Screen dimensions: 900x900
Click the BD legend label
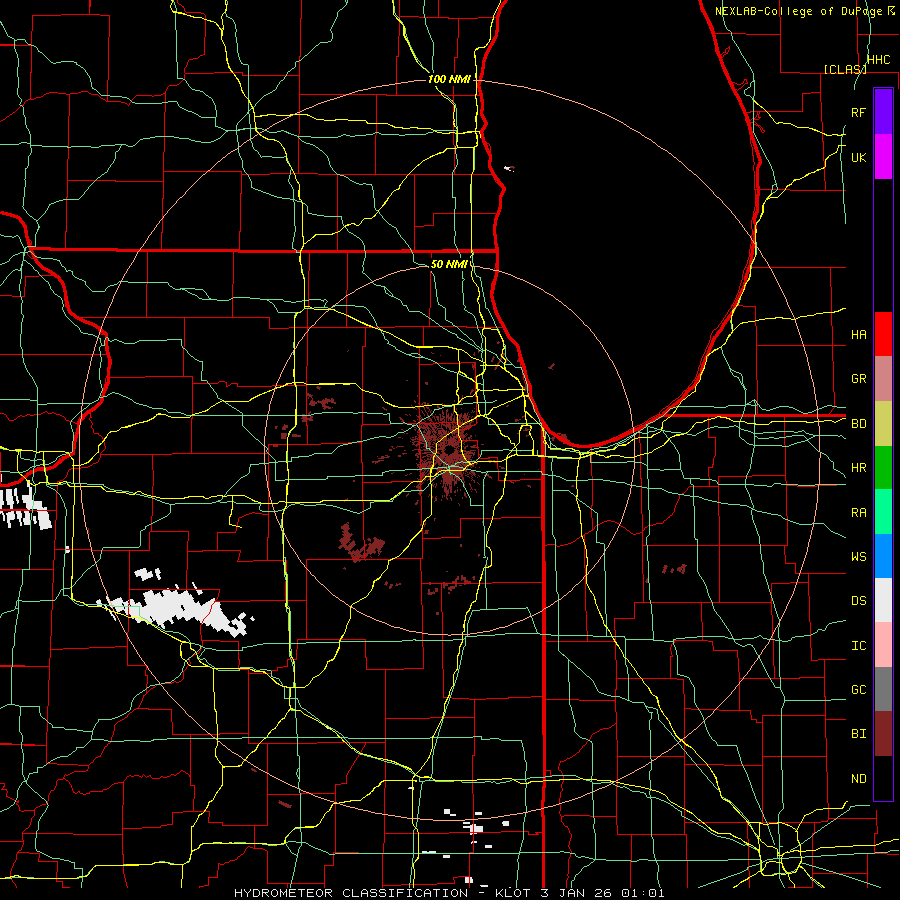858,424
